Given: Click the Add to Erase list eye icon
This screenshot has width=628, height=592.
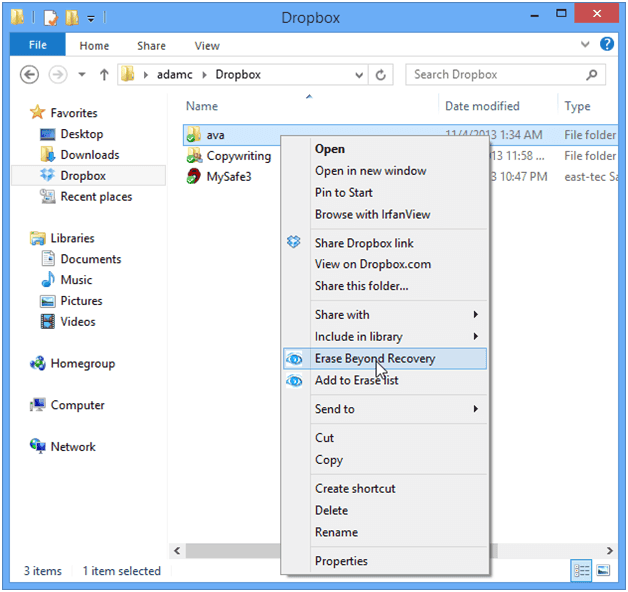Looking at the screenshot, I should [294, 381].
